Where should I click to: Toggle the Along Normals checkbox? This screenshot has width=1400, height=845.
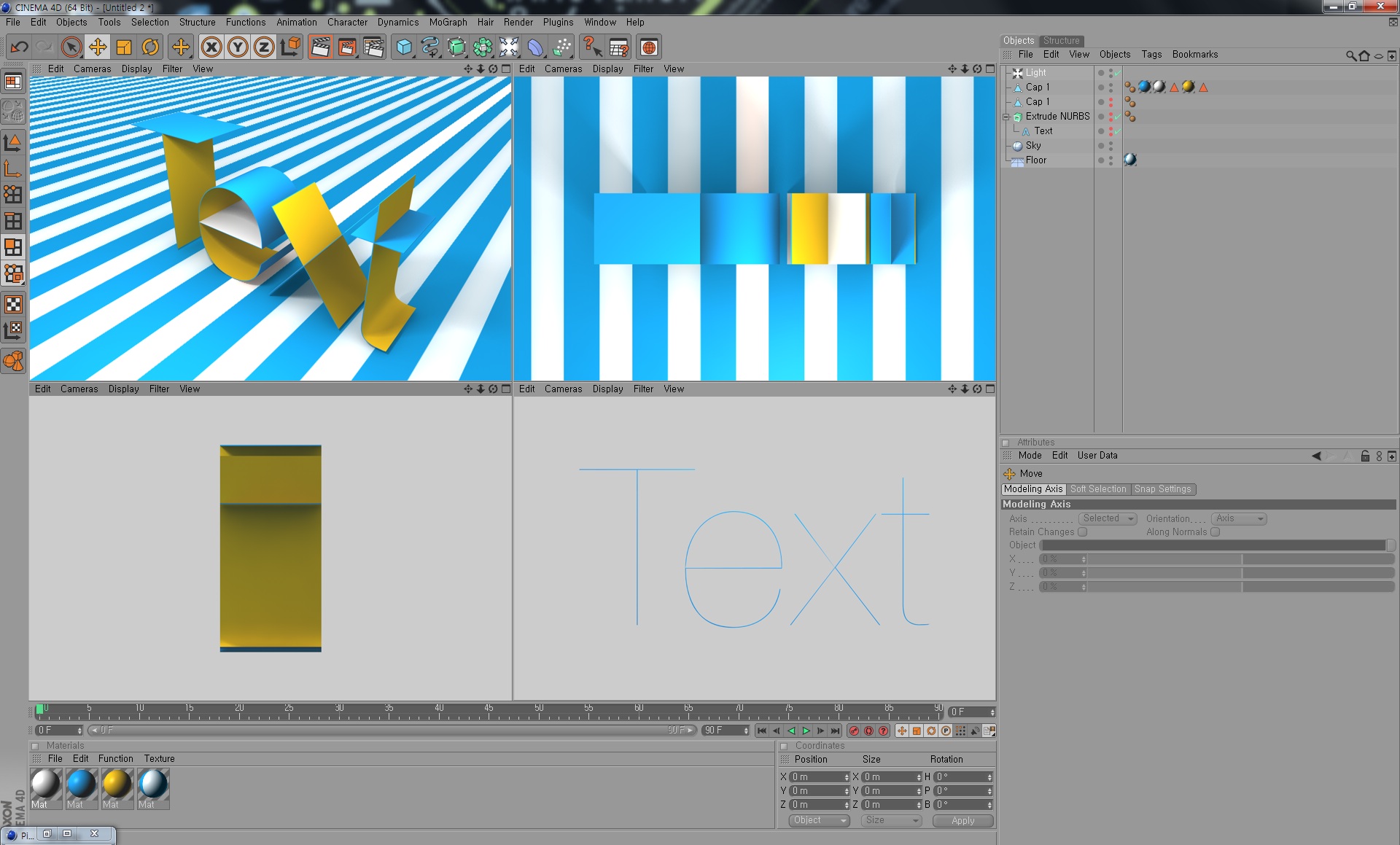tap(1215, 531)
